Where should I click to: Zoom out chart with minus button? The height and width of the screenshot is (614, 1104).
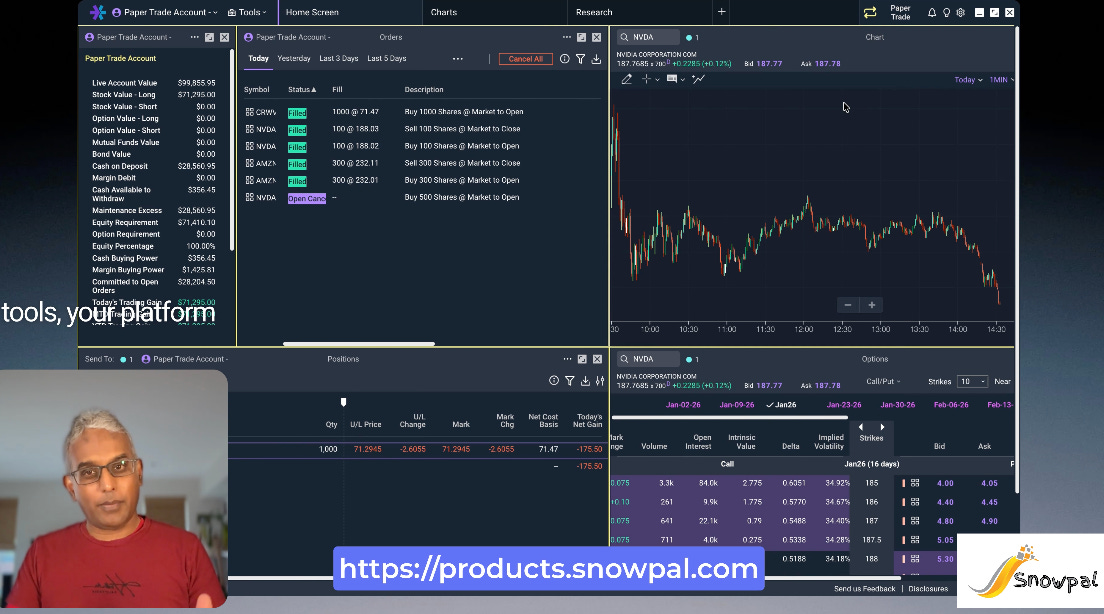(x=848, y=305)
